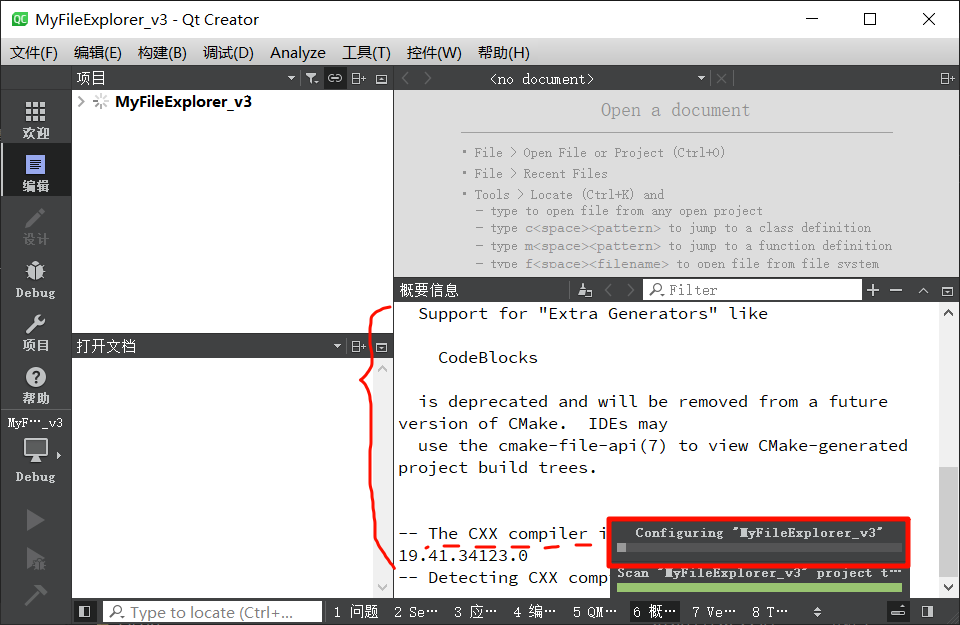Click the Type to locate search box

212,612
